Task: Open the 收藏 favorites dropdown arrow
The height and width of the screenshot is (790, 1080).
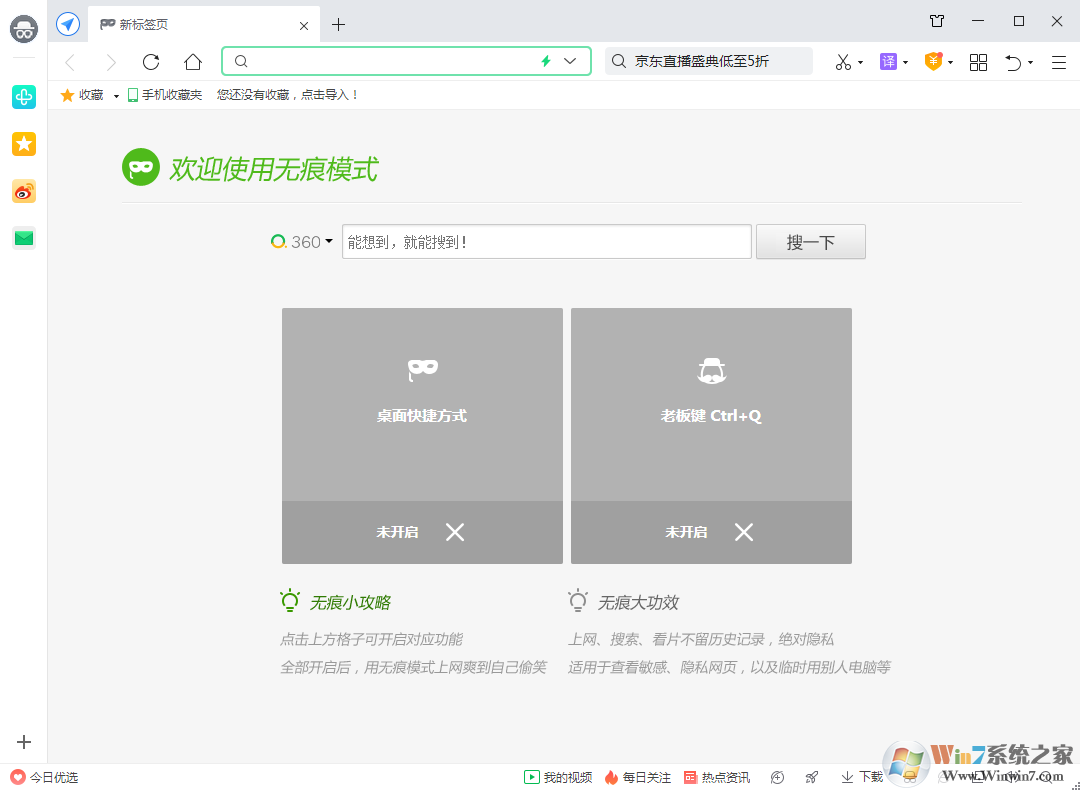Action: tap(114, 95)
